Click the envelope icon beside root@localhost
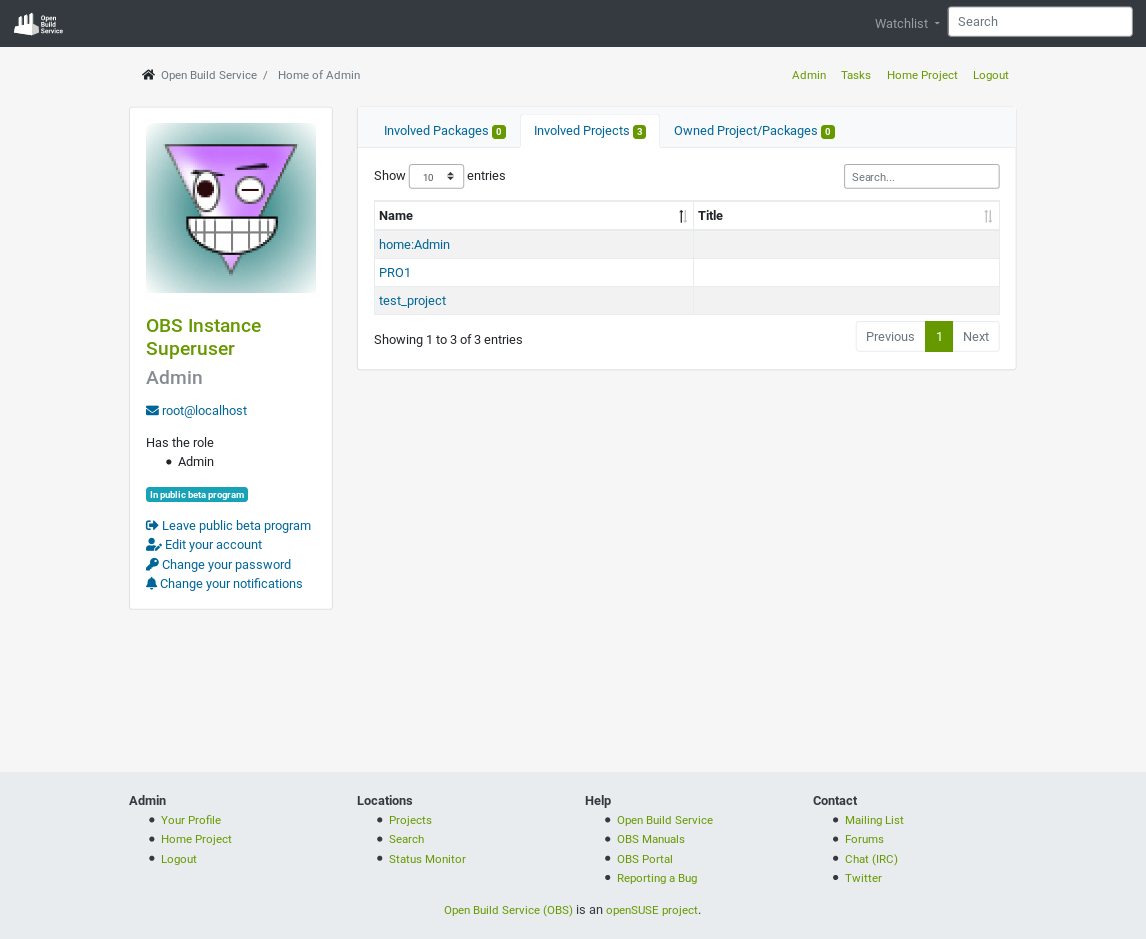1146x939 pixels. (151, 410)
